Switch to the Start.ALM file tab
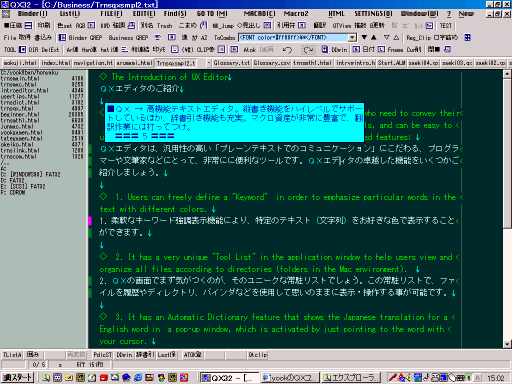The height and width of the screenshot is (384, 512). pos(392,63)
